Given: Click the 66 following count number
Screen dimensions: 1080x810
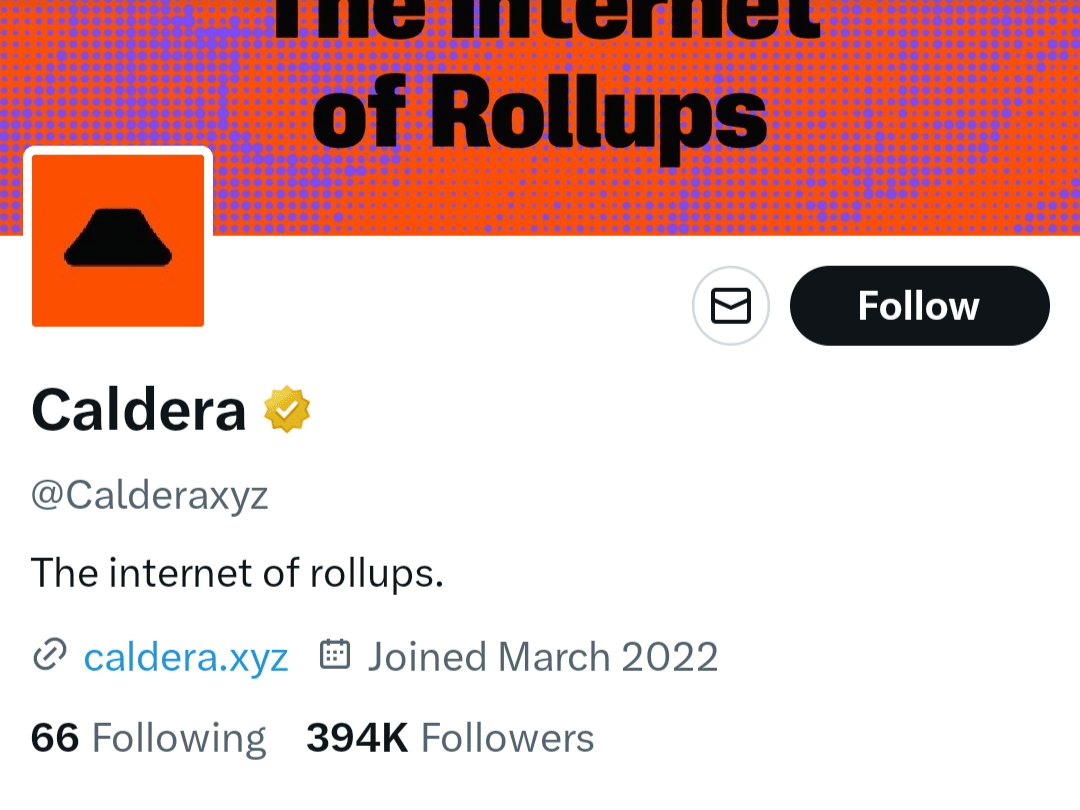Looking at the screenshot, I should (x=55, y=738).
